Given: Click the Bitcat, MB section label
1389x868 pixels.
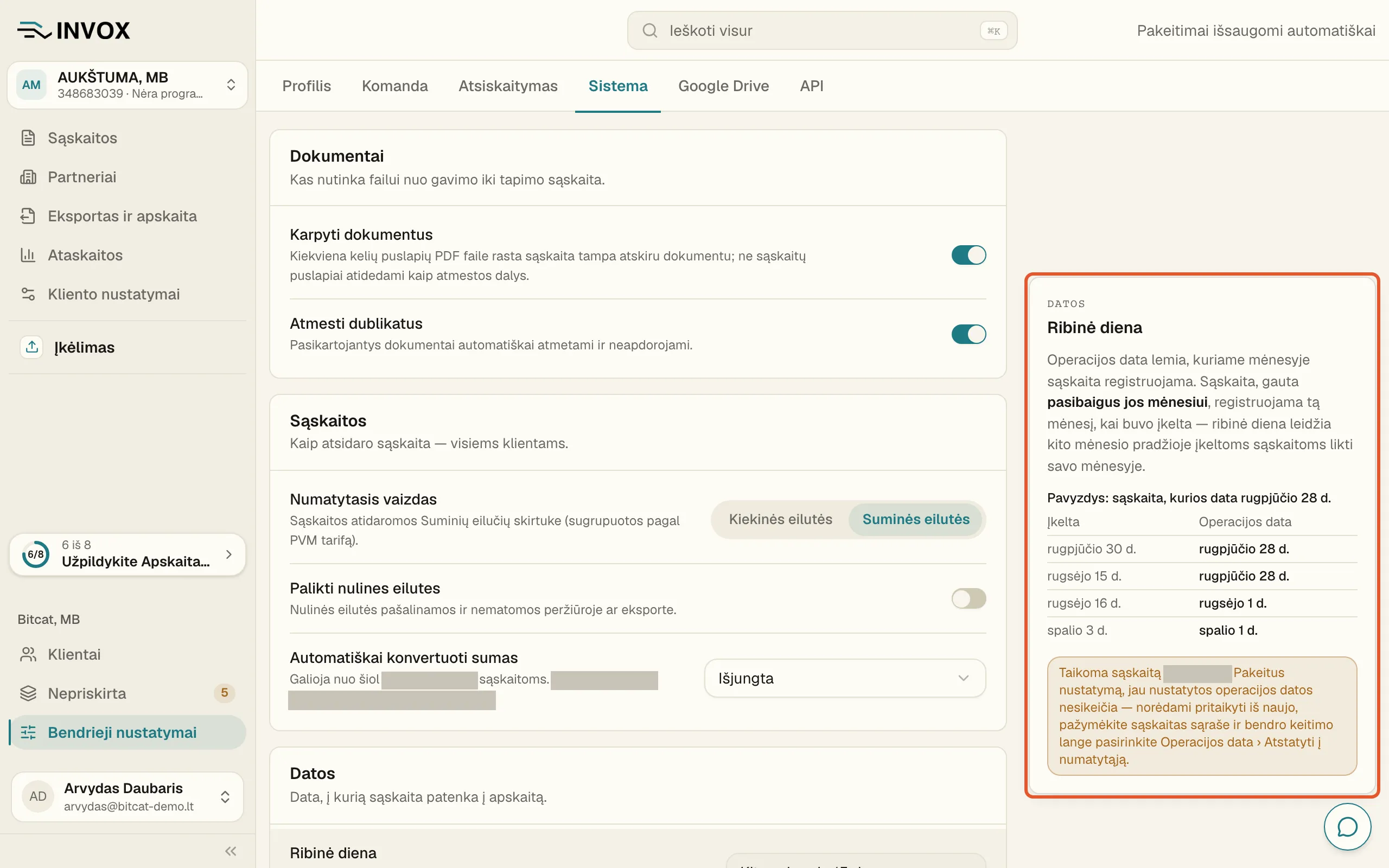Looking at the screenshot, I should (48, 619).
